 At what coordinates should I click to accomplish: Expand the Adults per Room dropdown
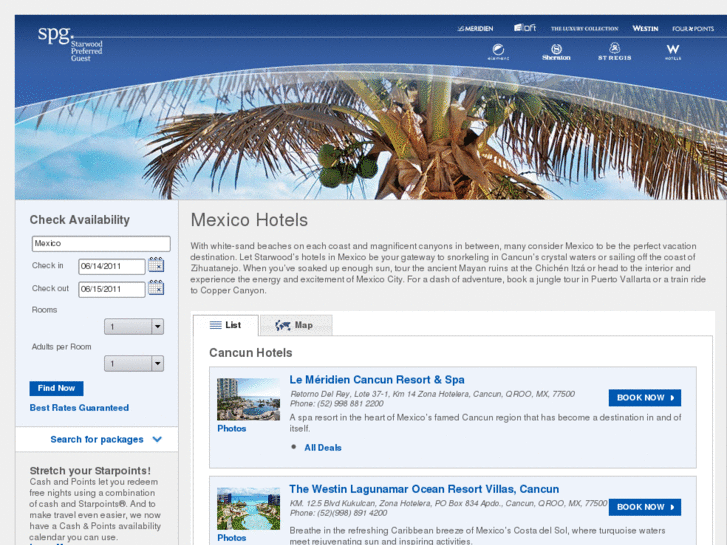(x=134, y=363)
